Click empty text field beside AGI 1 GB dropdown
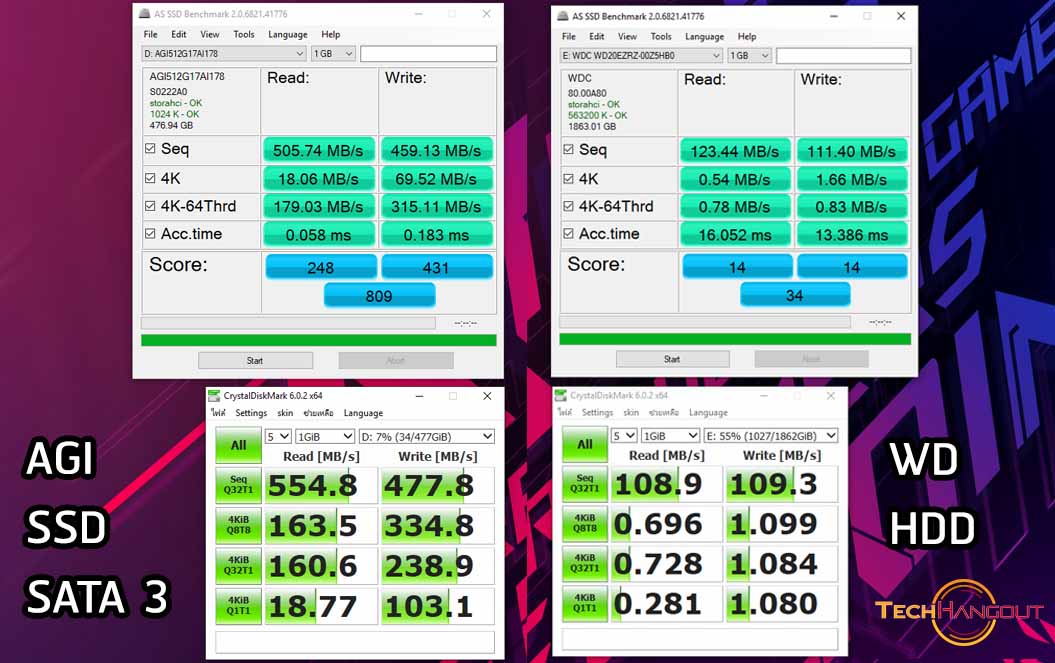The height and width of the screenshot is (663, 1055). [429, 54]
